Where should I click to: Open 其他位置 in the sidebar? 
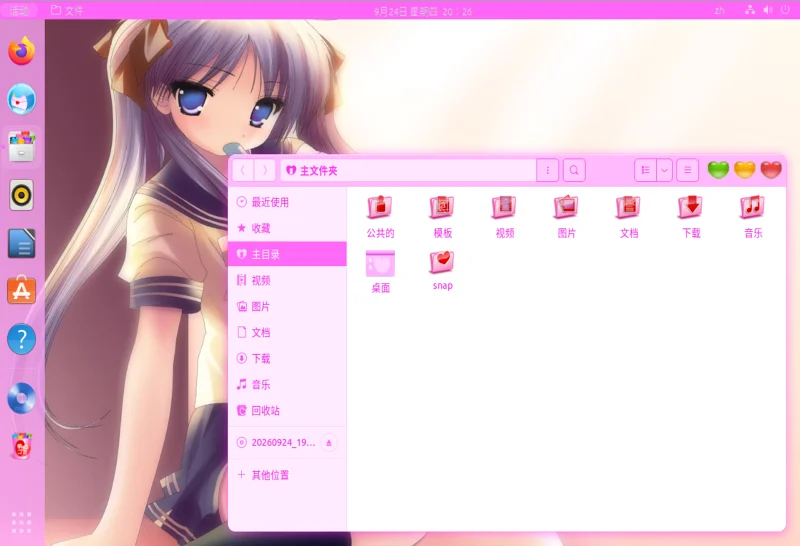tap(287, 475)
